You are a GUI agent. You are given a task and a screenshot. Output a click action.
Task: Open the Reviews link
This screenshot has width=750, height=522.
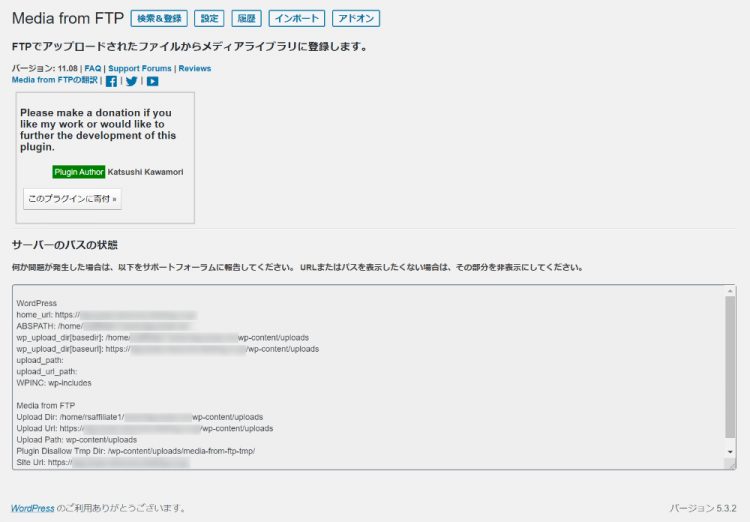tap(195, 68)
